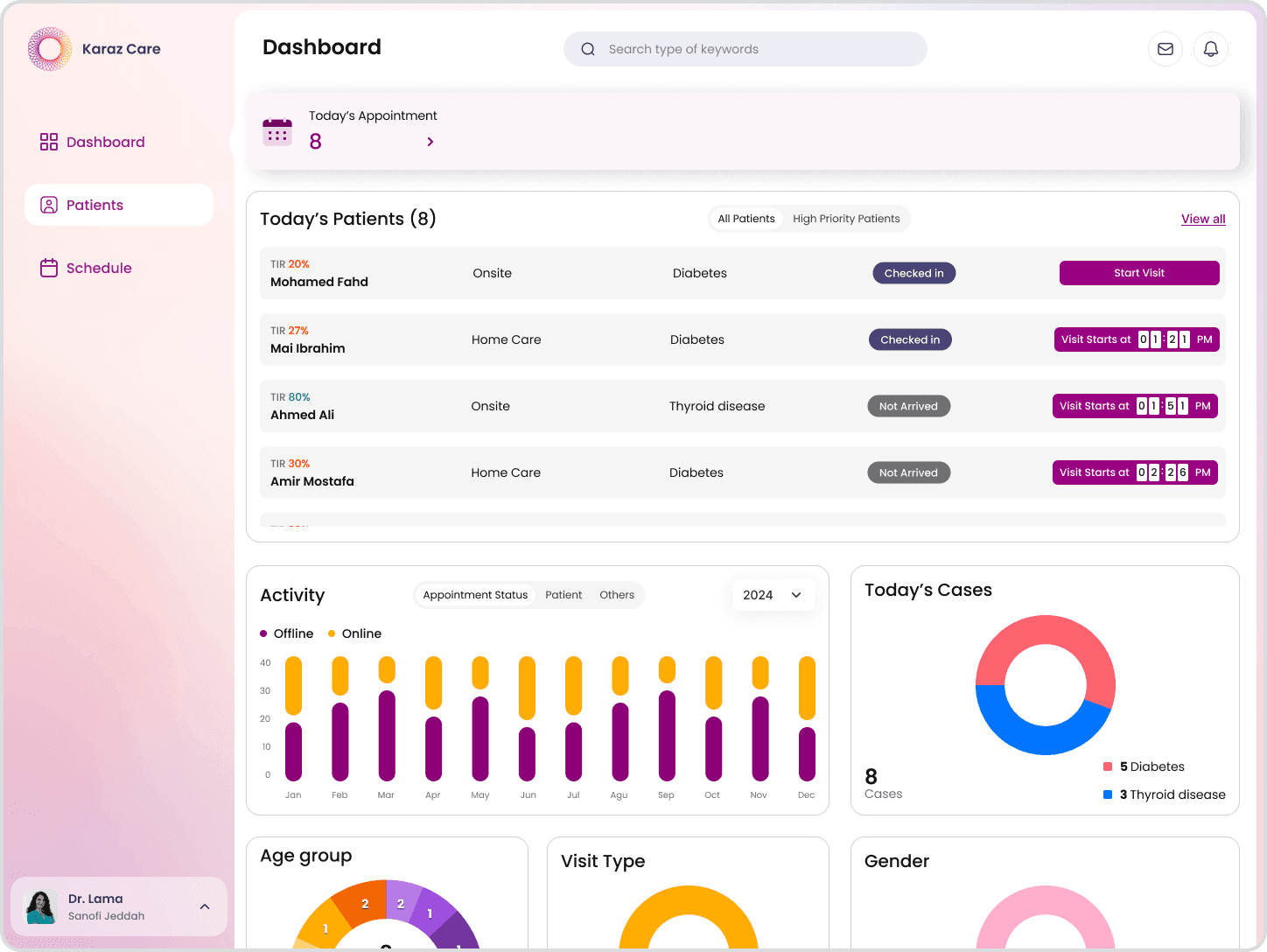Image resolution: width=1267 pixels, height=952 pixels.
Task: Click Thyroid disease in Ahmed Ali row
Action: point(717,406)
